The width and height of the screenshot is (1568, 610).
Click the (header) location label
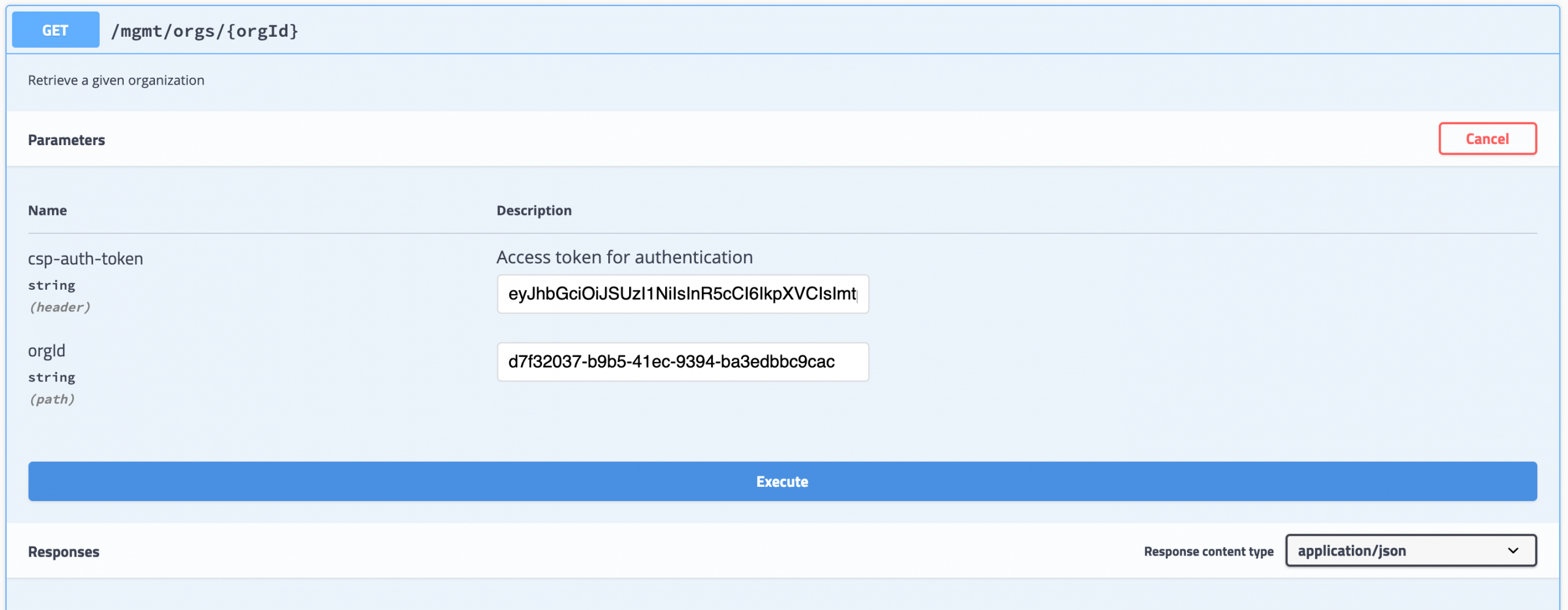(x=59, y=307)
